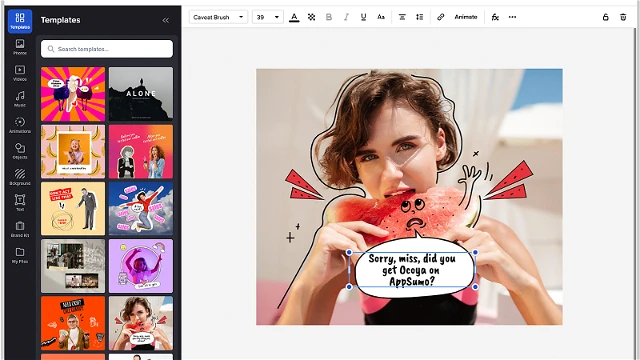Click the Search templates input field
Viewport: 640px width, 360px height.
(107, 49)
